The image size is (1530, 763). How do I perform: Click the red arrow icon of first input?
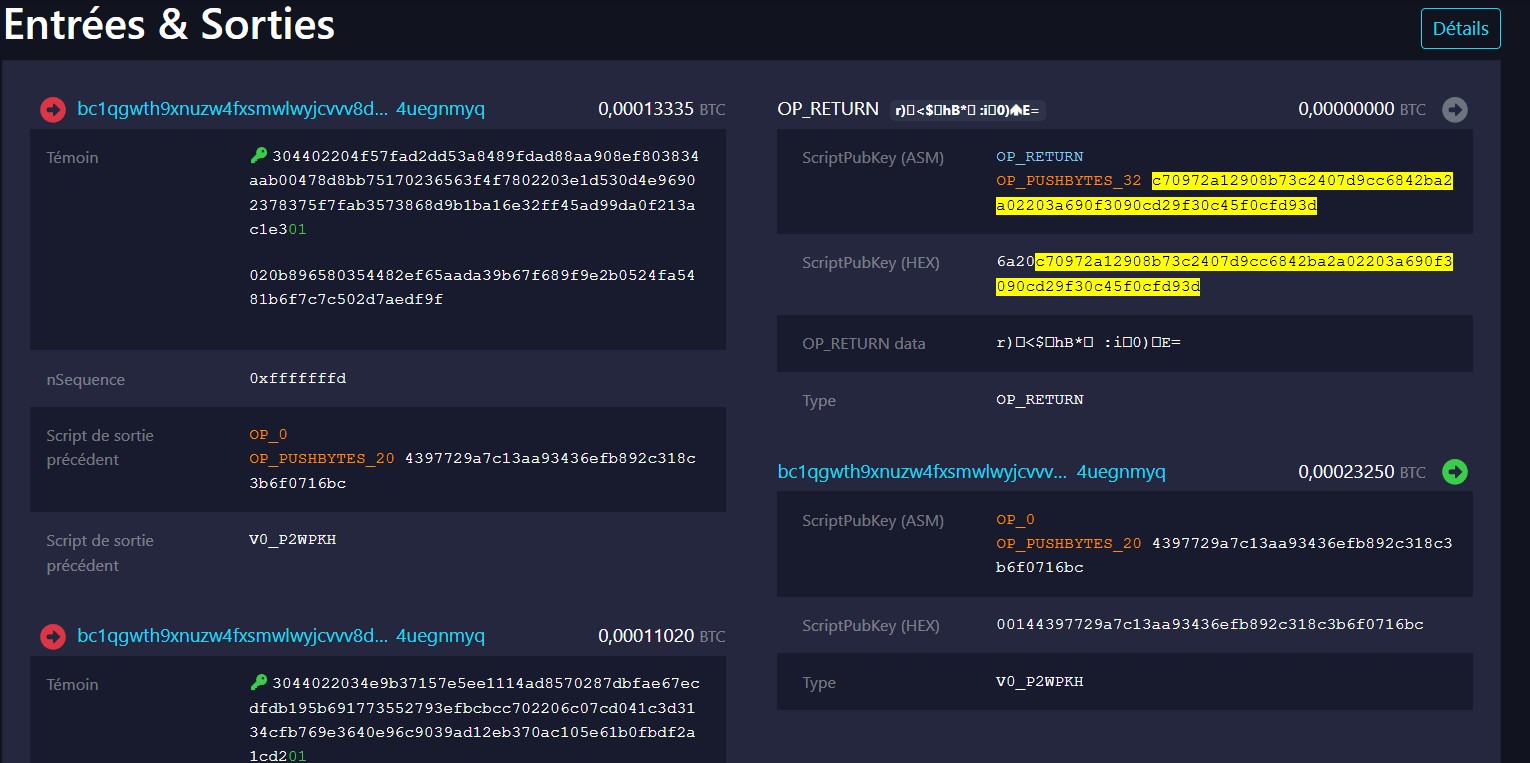tap(53, 110)
